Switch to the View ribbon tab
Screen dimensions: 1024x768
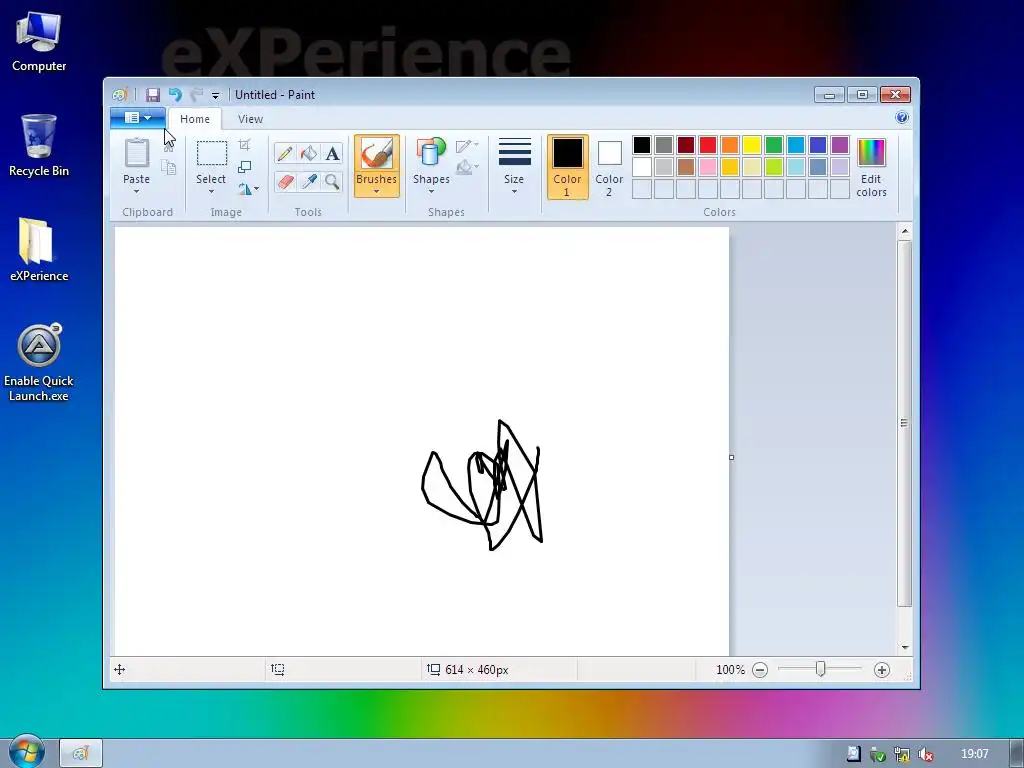coord(250,119)
